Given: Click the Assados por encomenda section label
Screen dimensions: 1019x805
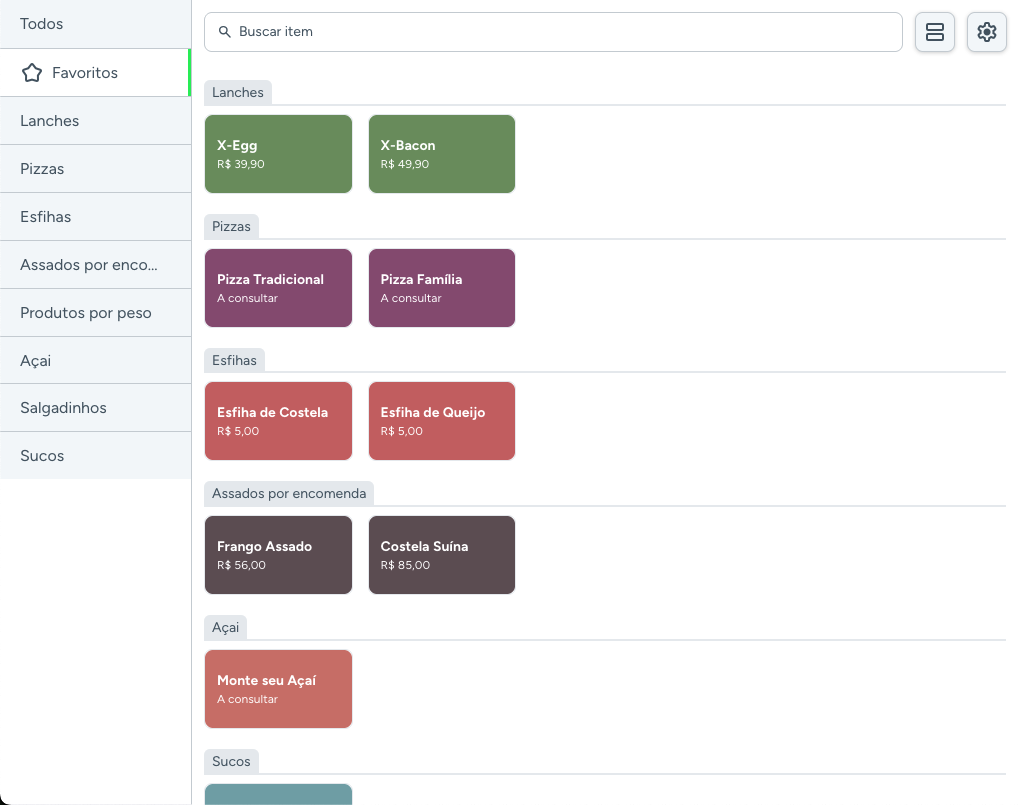Looking at the screenshot, I should [289, 493].
